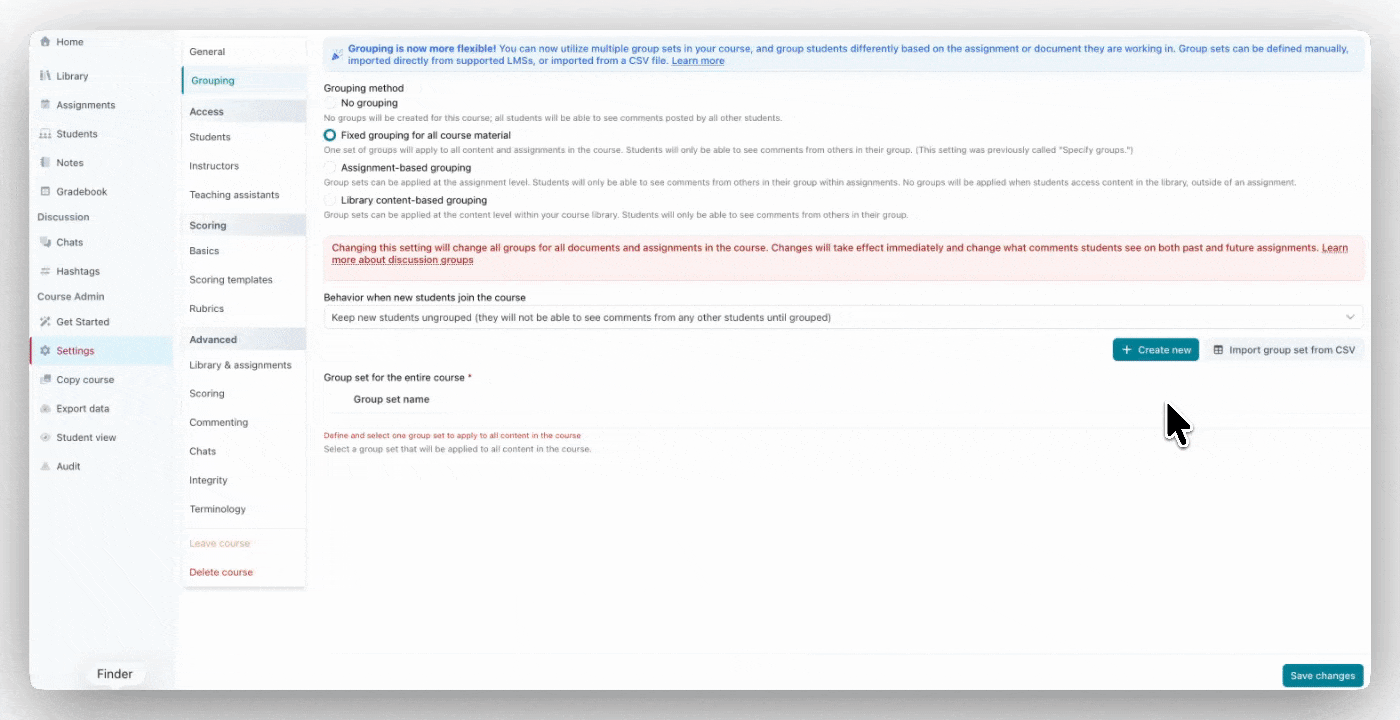Click the Hashtags icon

pyautogui.click(x=45, y=271)
